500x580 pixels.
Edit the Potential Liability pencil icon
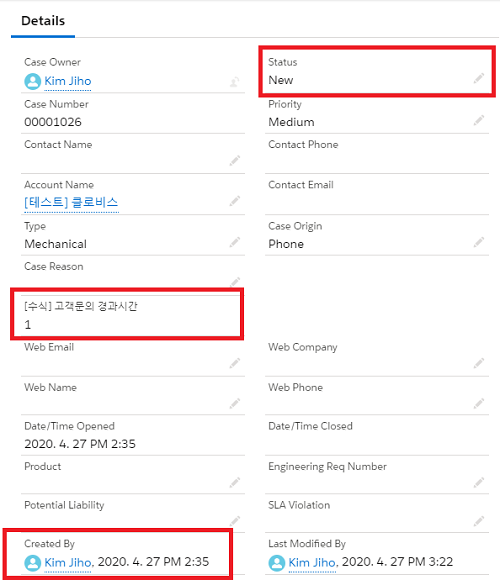point(234,521)
